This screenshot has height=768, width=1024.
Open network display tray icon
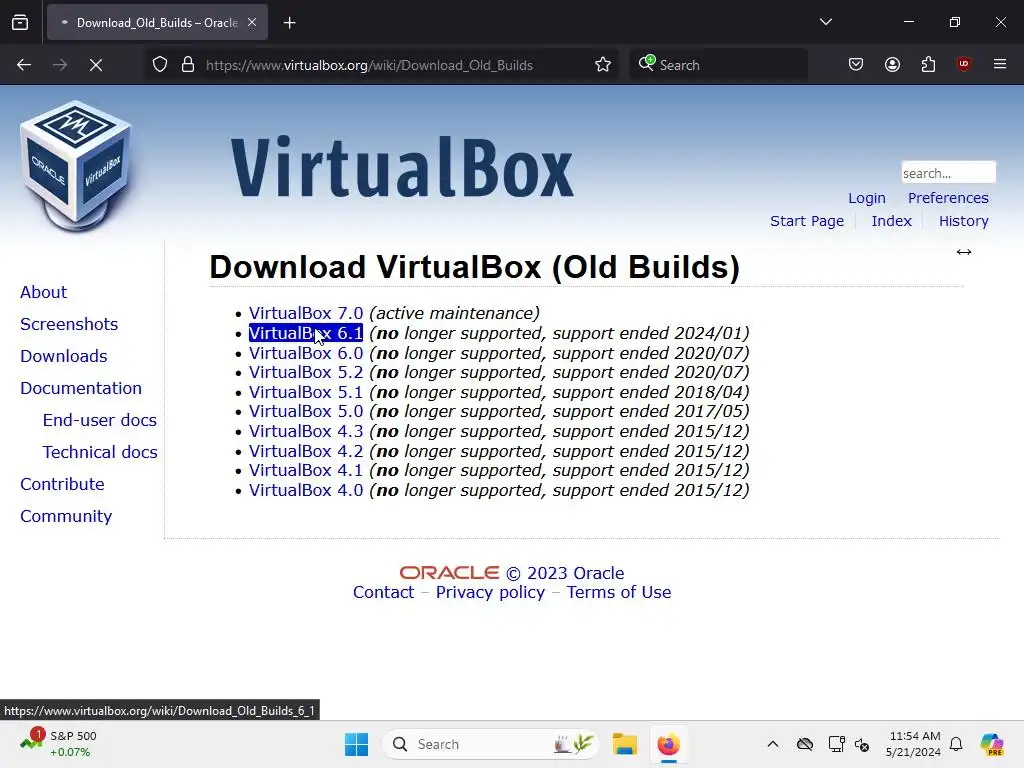pyautogui.click(x=835, y=744)
